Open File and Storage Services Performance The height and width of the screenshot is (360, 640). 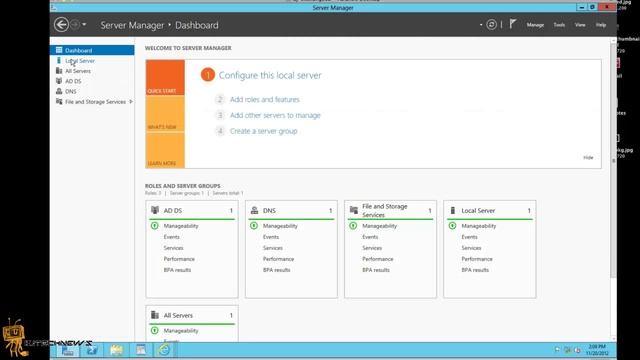click(x=378, y=259)
